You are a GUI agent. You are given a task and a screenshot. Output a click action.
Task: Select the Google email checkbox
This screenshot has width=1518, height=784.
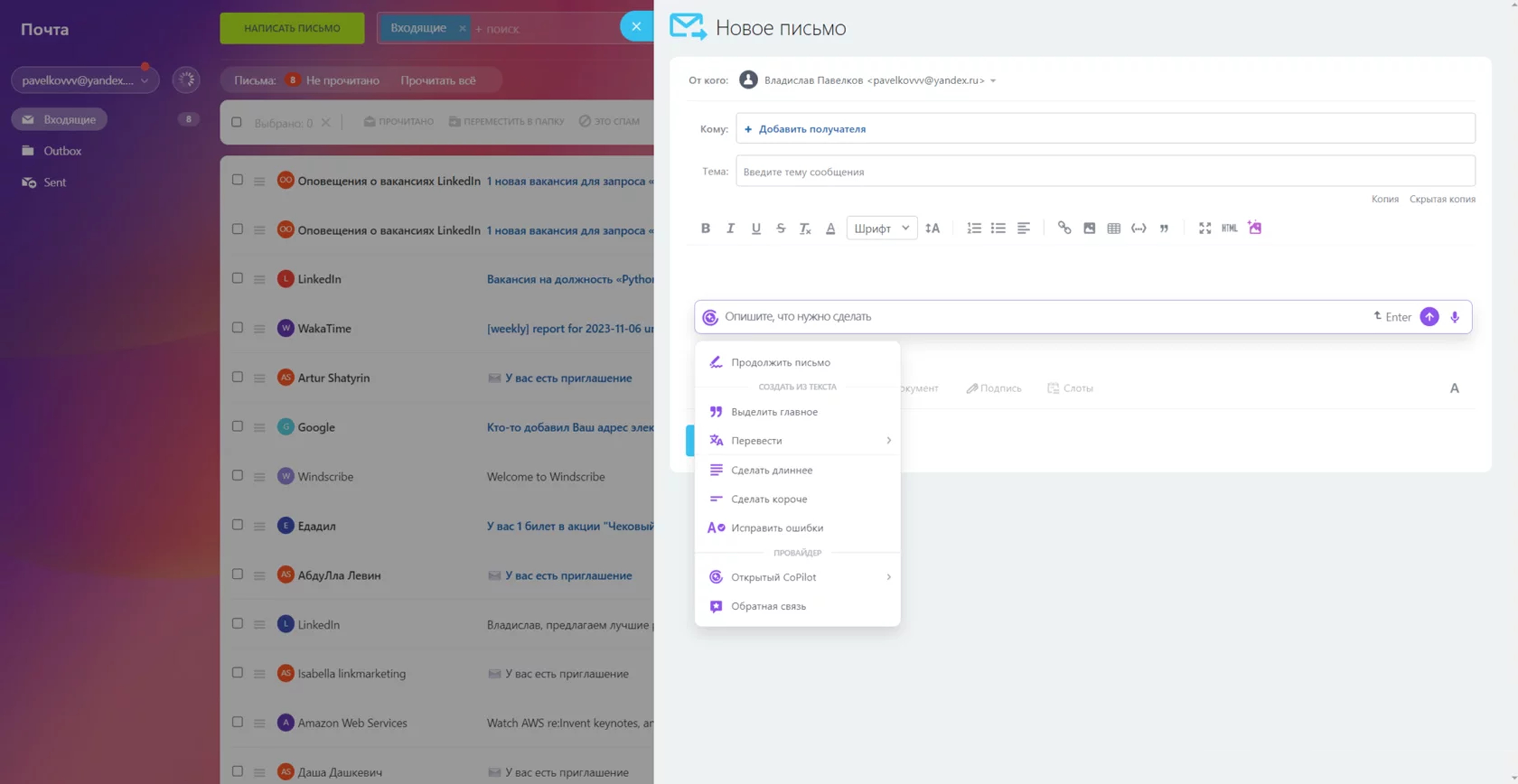237,426
